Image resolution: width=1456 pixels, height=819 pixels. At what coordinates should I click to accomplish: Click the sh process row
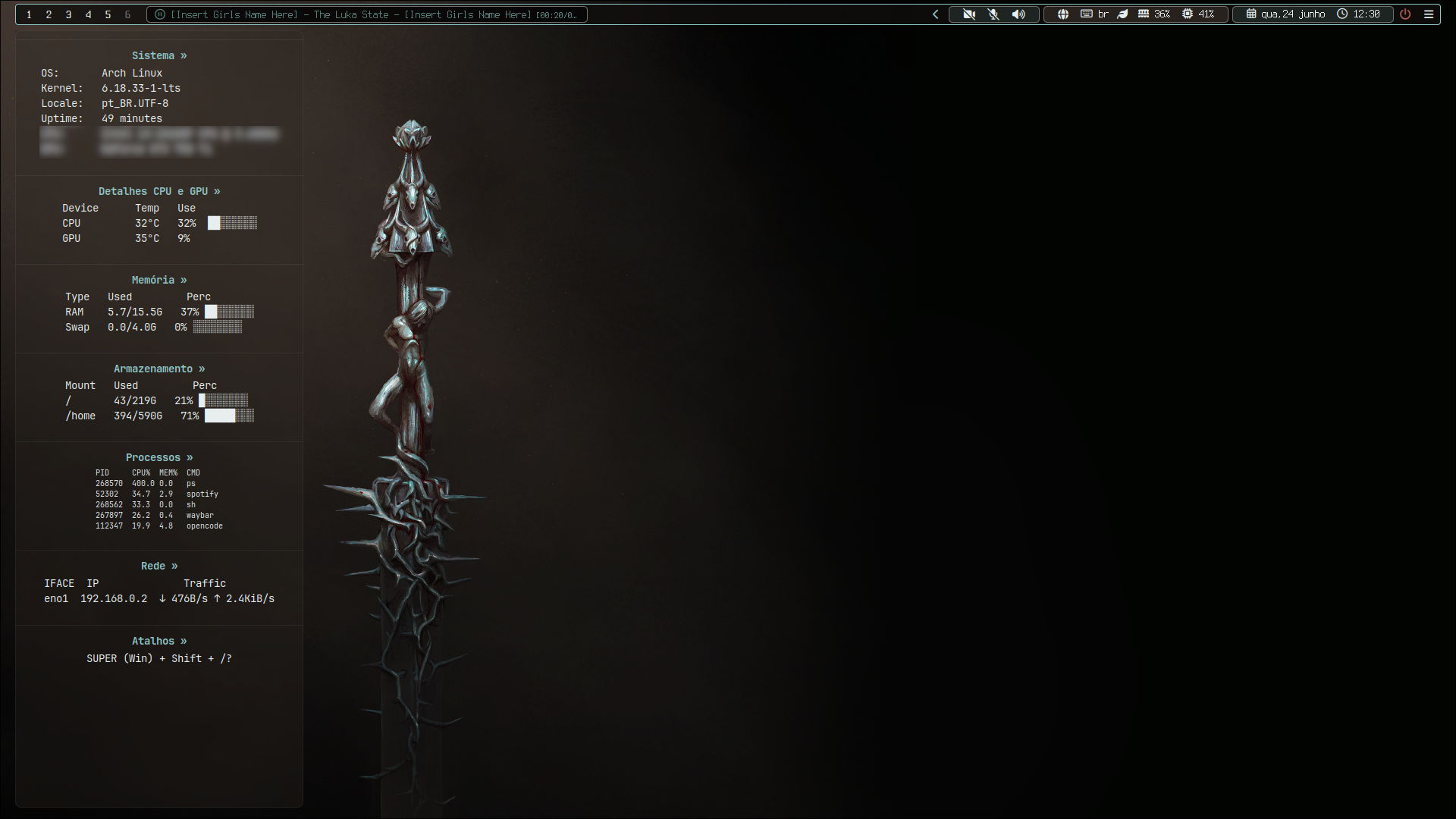[146, 504]
